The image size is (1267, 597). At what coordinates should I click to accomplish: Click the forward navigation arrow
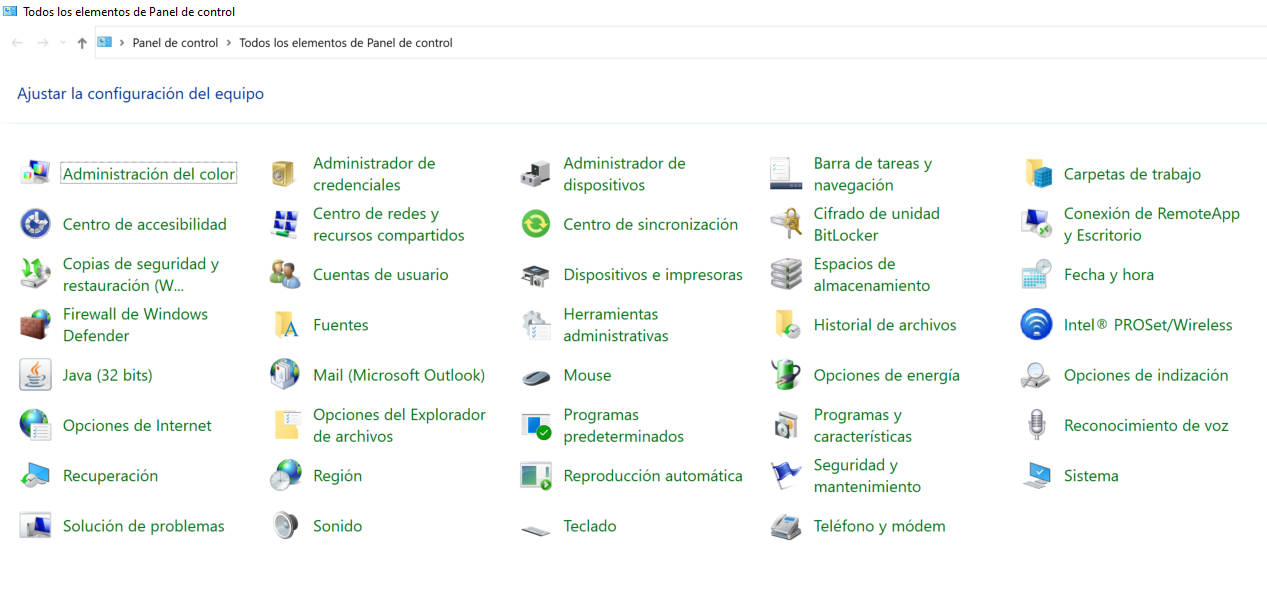[x=42, y=43]
